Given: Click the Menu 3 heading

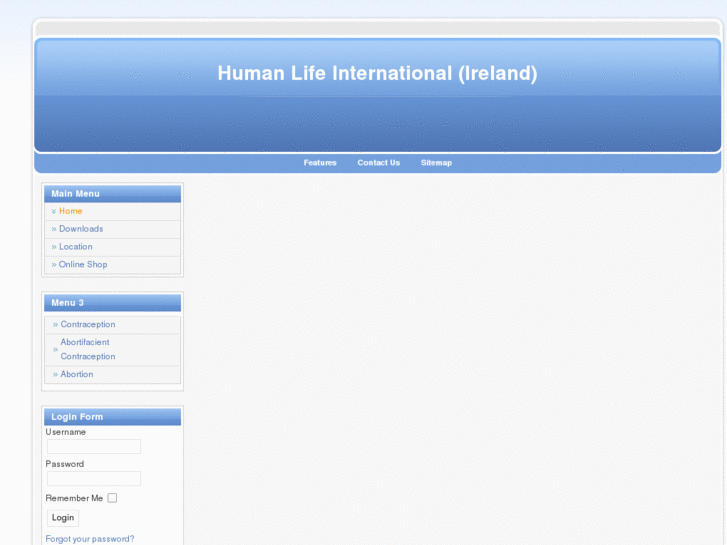Looking at the screenshot, I should coord(67,303).
